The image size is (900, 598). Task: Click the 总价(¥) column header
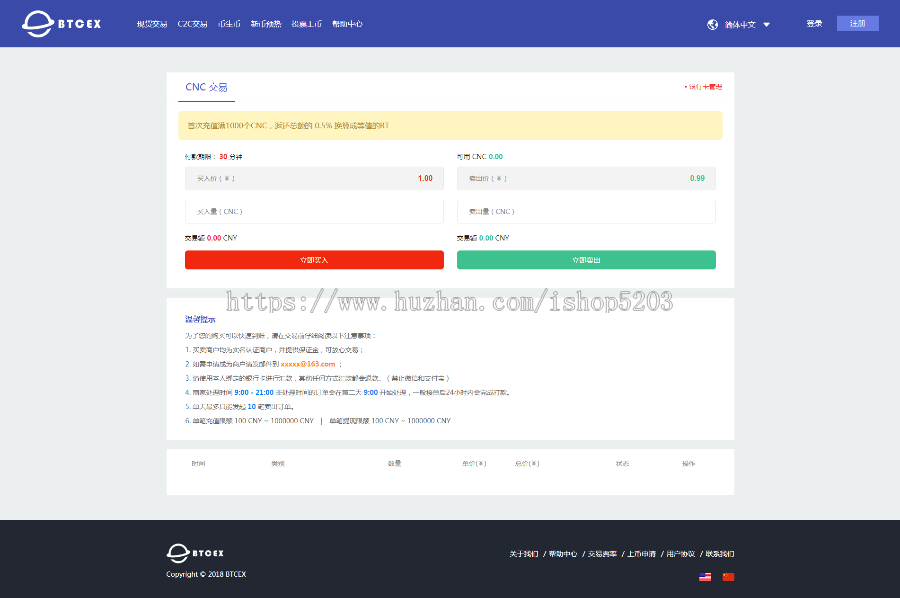(527, 463)
